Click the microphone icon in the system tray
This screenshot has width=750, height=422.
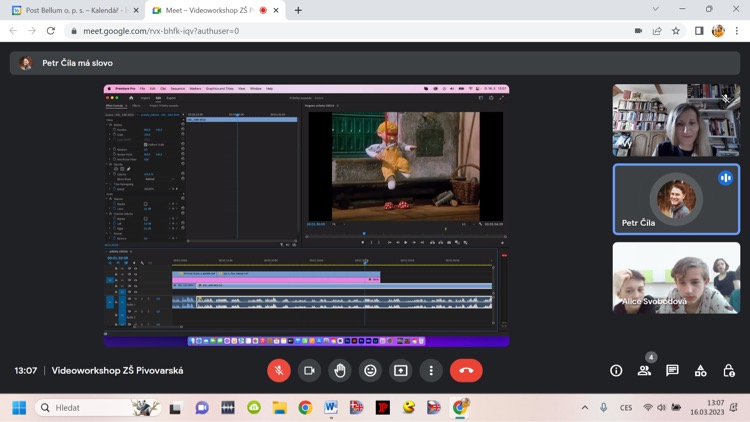(604, 408)
